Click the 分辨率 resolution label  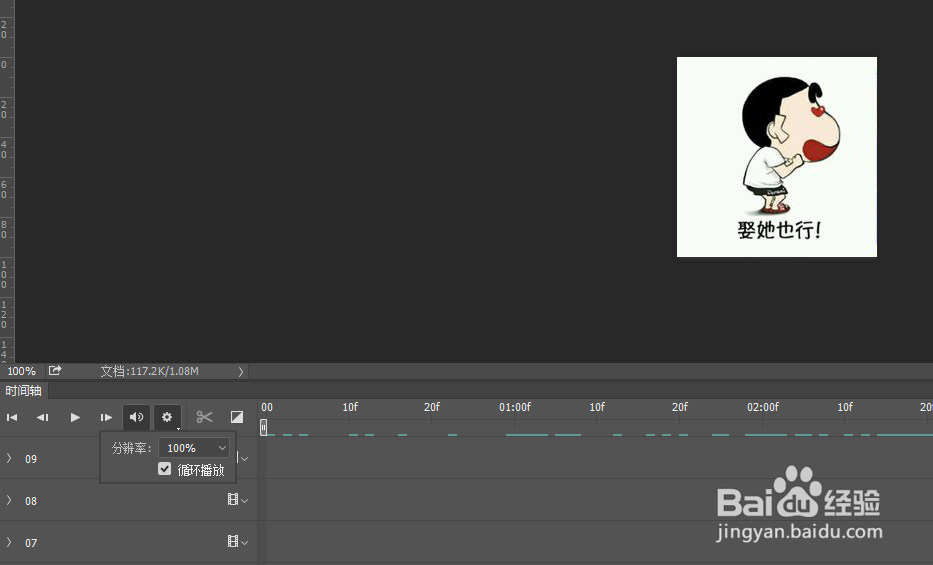[132, 448]
